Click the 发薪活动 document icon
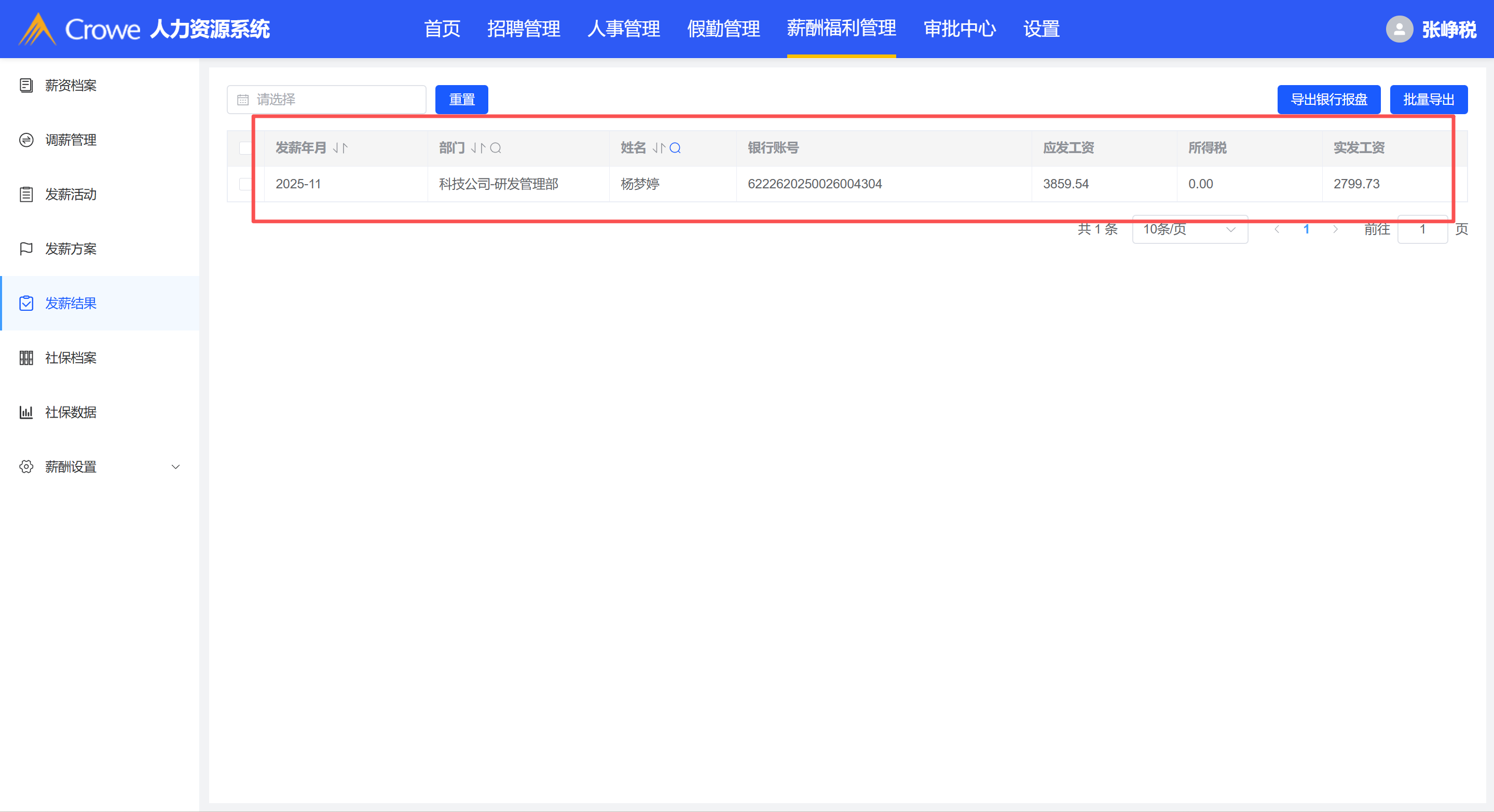The height and width of the screenshot is (812, 1494). [26, 194]
